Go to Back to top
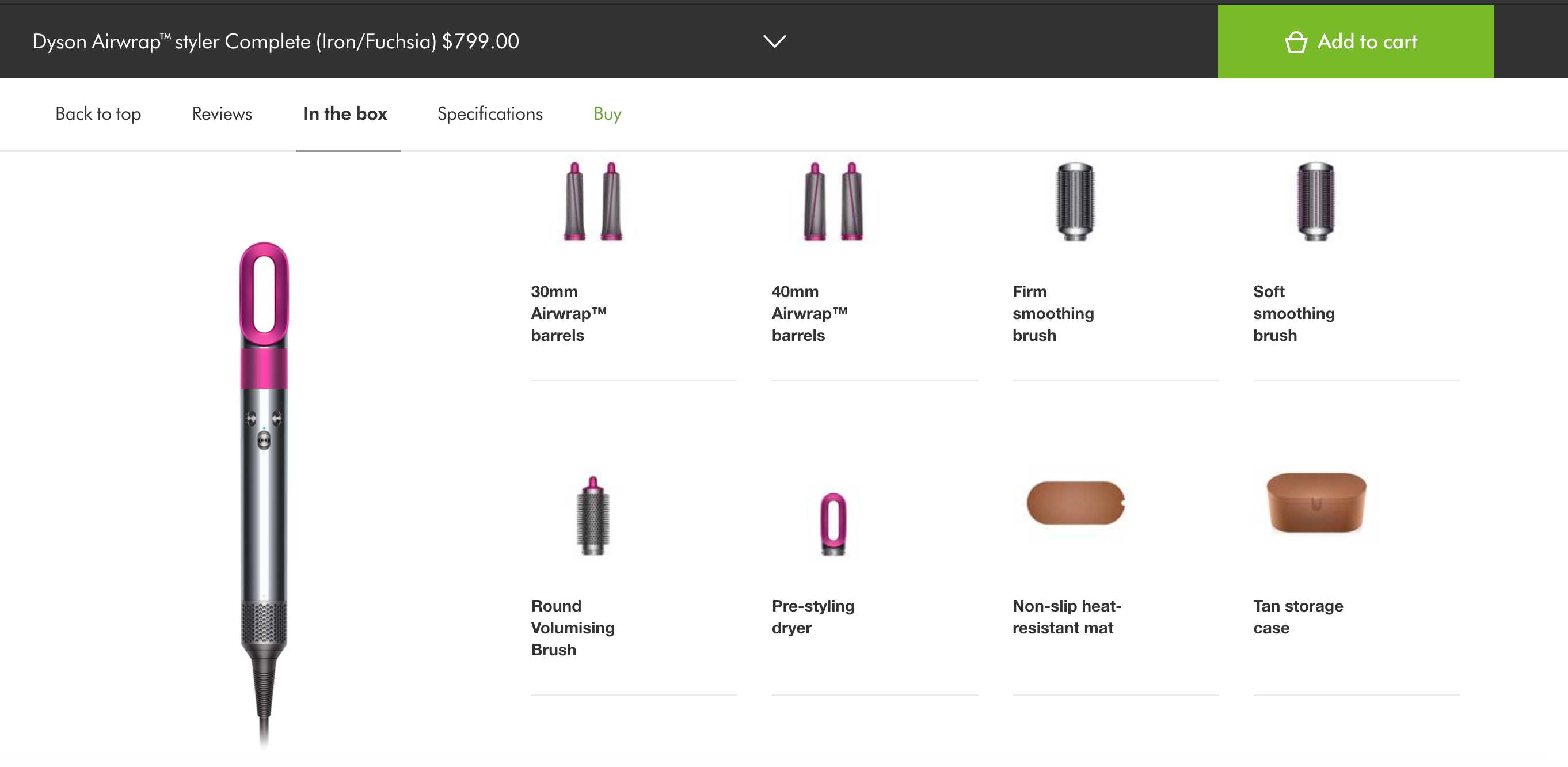 tap(98, 114)
